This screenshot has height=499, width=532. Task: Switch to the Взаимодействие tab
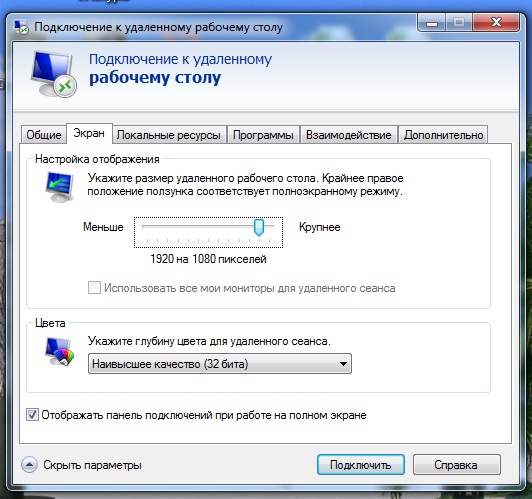[x=349, y=135]
